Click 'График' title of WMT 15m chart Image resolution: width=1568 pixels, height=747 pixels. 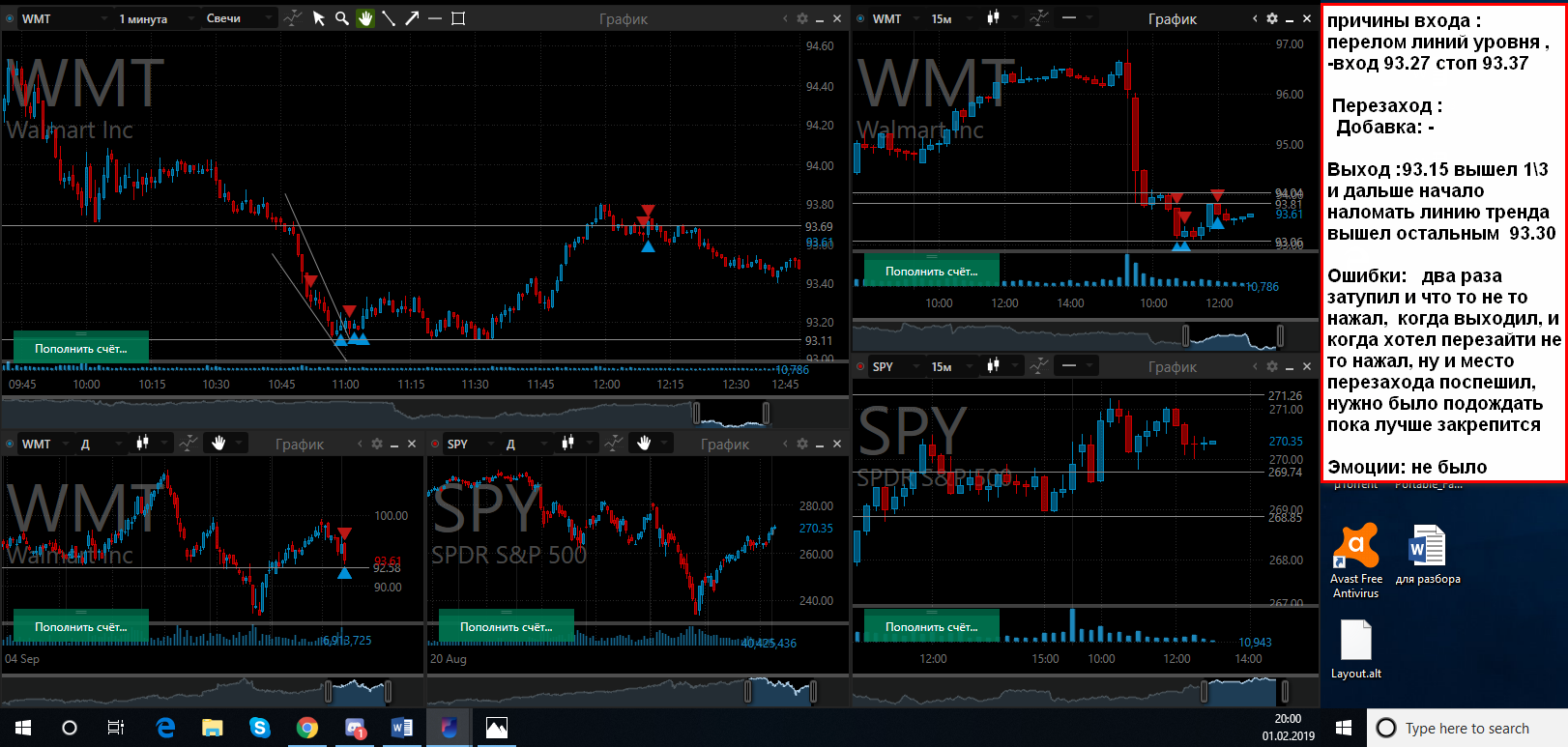pos(1173,19)
